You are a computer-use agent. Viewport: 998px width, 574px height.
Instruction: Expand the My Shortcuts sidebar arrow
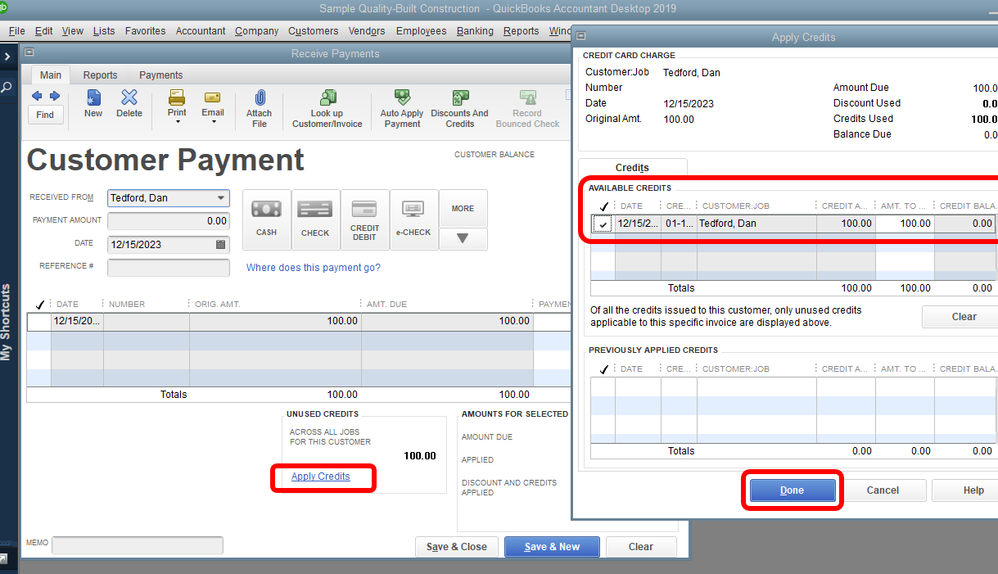[x=7, y=57]
